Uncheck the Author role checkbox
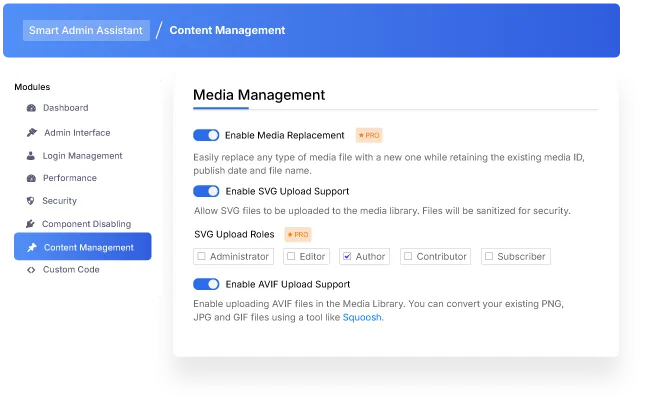657x417 pixels. pyautogui.click(x=346, y=257)
